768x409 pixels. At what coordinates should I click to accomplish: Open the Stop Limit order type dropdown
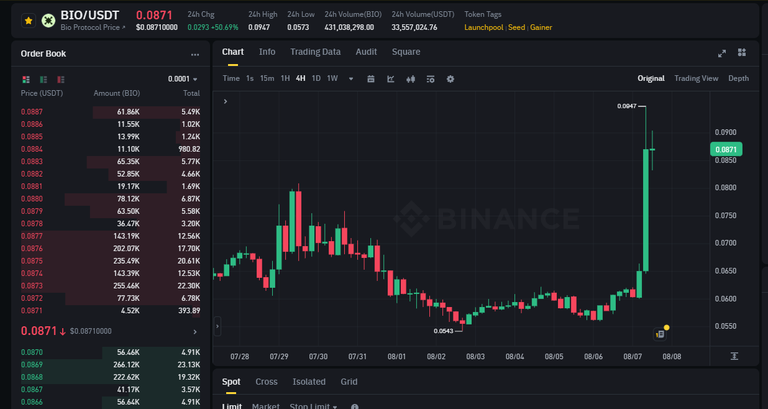[x=313, y=406]
